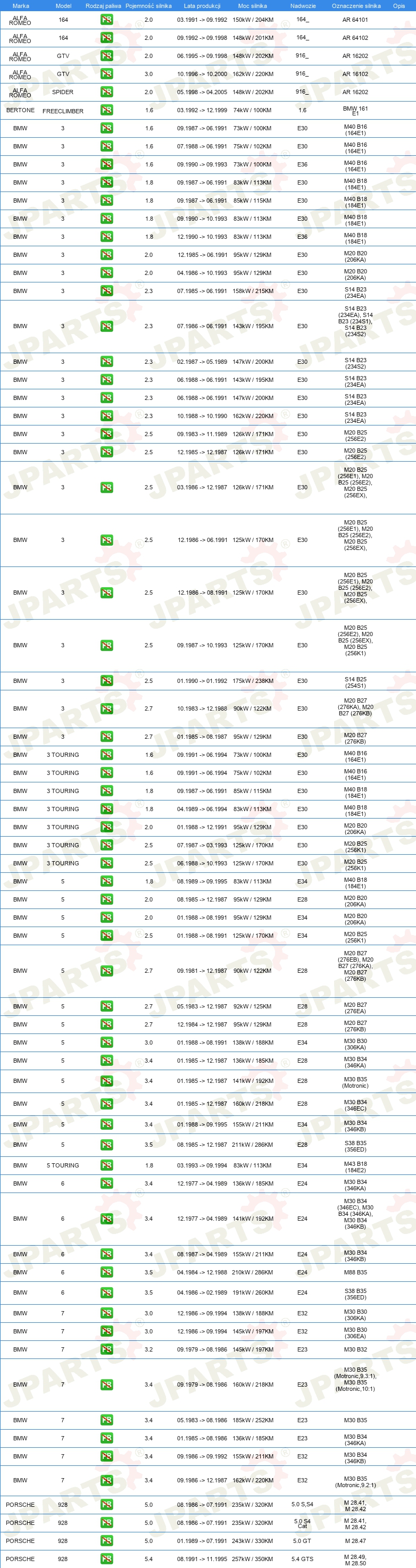
Task: Select the M88 B35 engine code
Action: click(355, 1272)
